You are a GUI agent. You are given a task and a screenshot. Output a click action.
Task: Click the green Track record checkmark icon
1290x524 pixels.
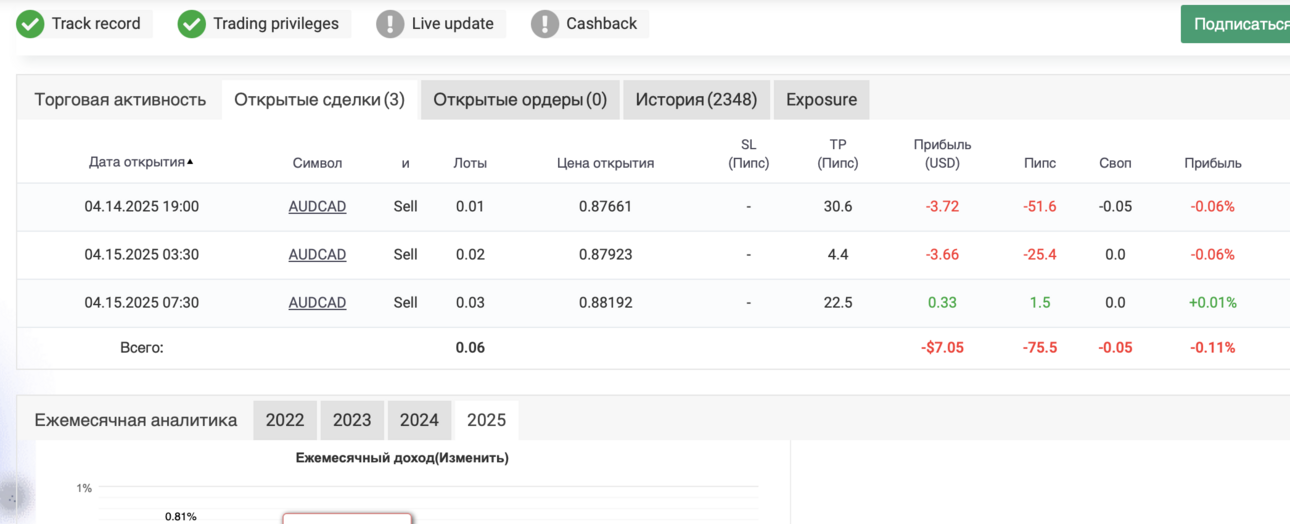(x=31, y=24)
